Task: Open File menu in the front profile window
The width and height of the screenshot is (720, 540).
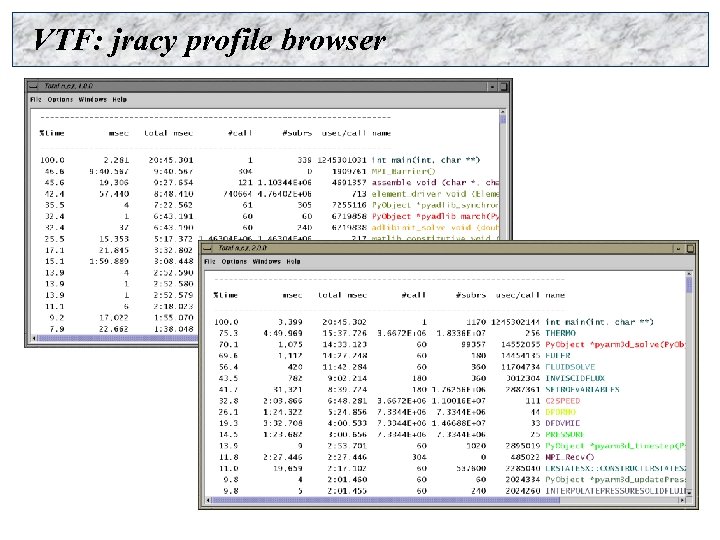Action: [209, 261]
